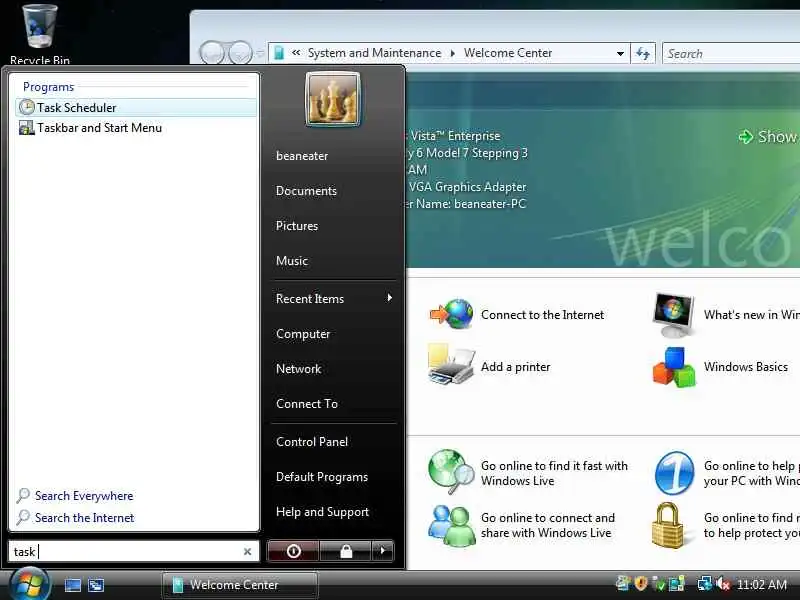Image resolution: width=800 pixels, height=600 pixels.
Task: Click the Forward button in Welcome Center window
Action: pyautogui.click(x=239, y=53)
